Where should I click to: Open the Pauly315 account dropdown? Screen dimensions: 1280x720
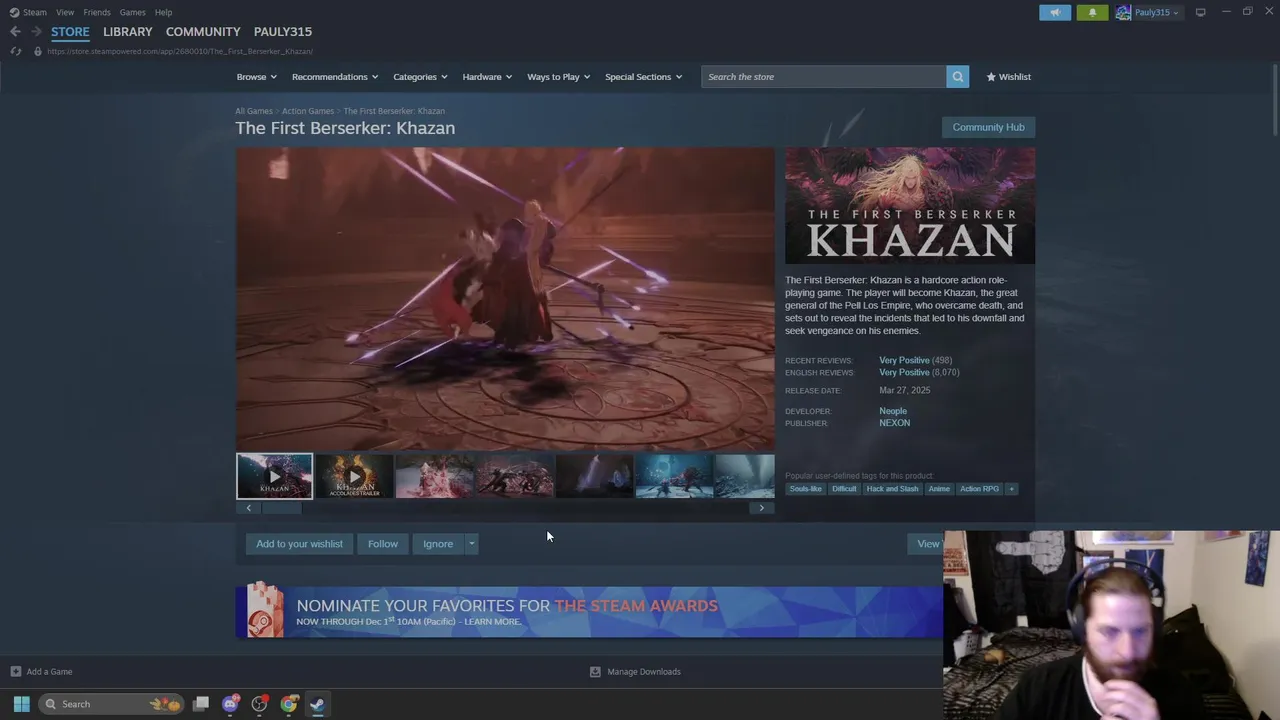point(1156,12)
